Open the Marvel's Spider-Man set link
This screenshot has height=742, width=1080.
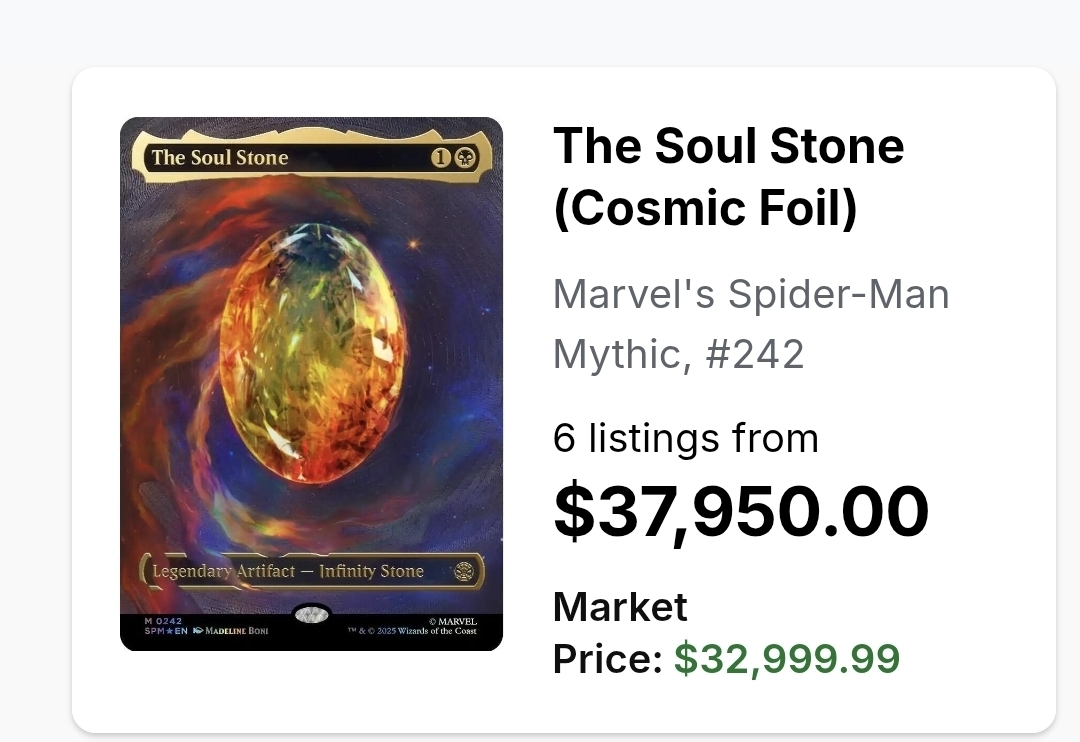pyautogui.click(x=750, y=294)
